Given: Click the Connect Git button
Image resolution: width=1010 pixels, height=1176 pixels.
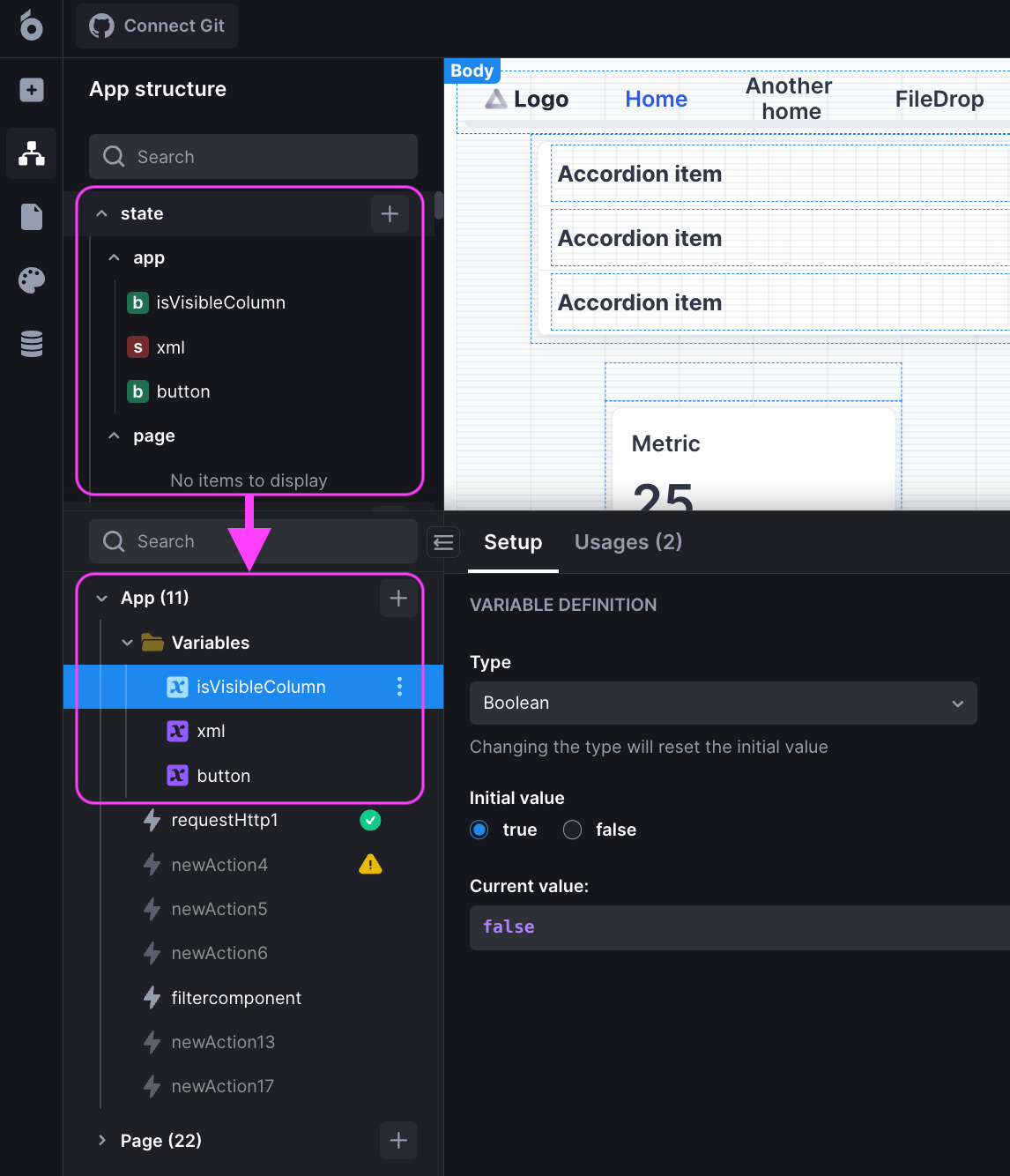Looking at the screenshot, I should [157, 26].
